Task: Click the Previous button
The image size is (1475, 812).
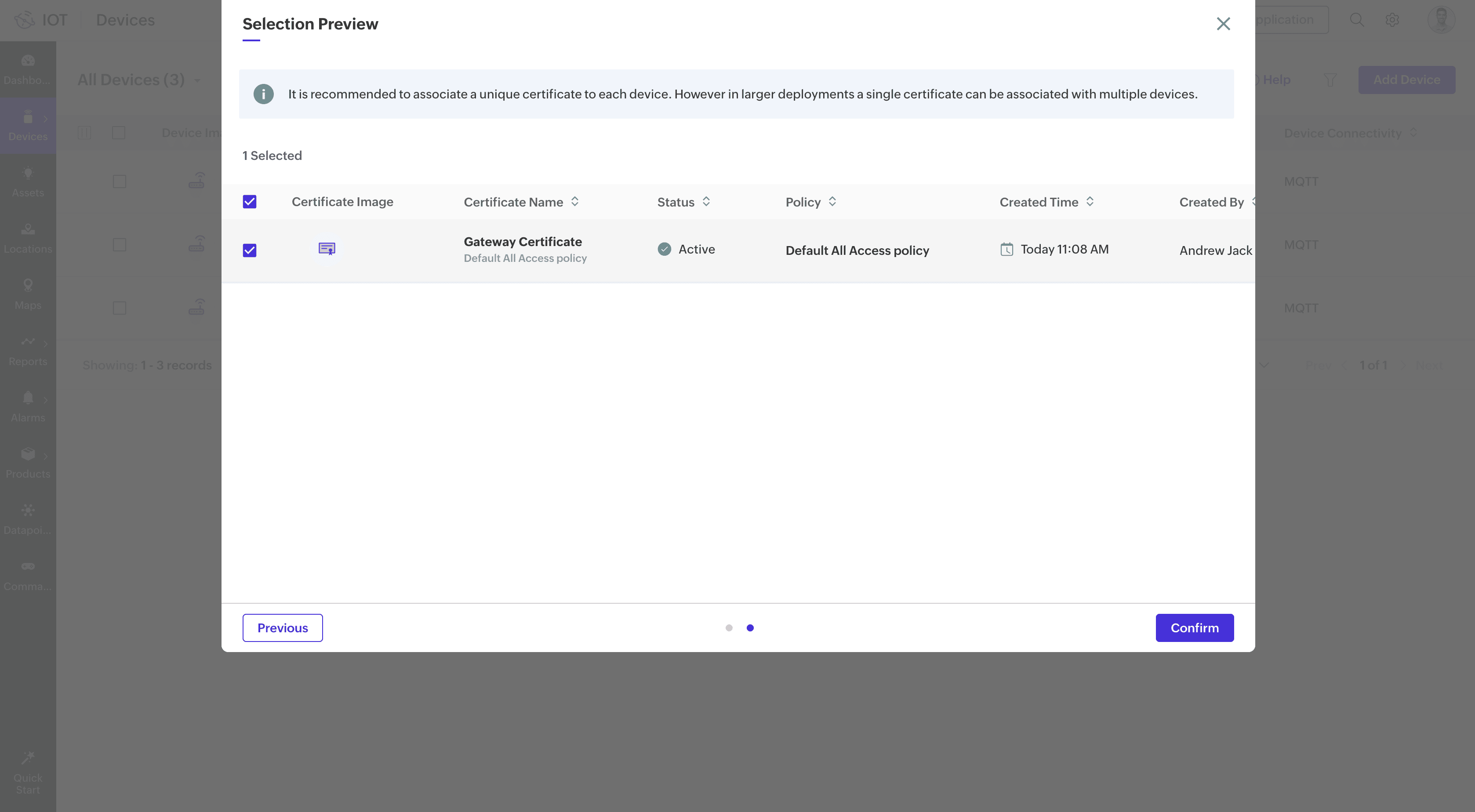Action: point(282,627)
